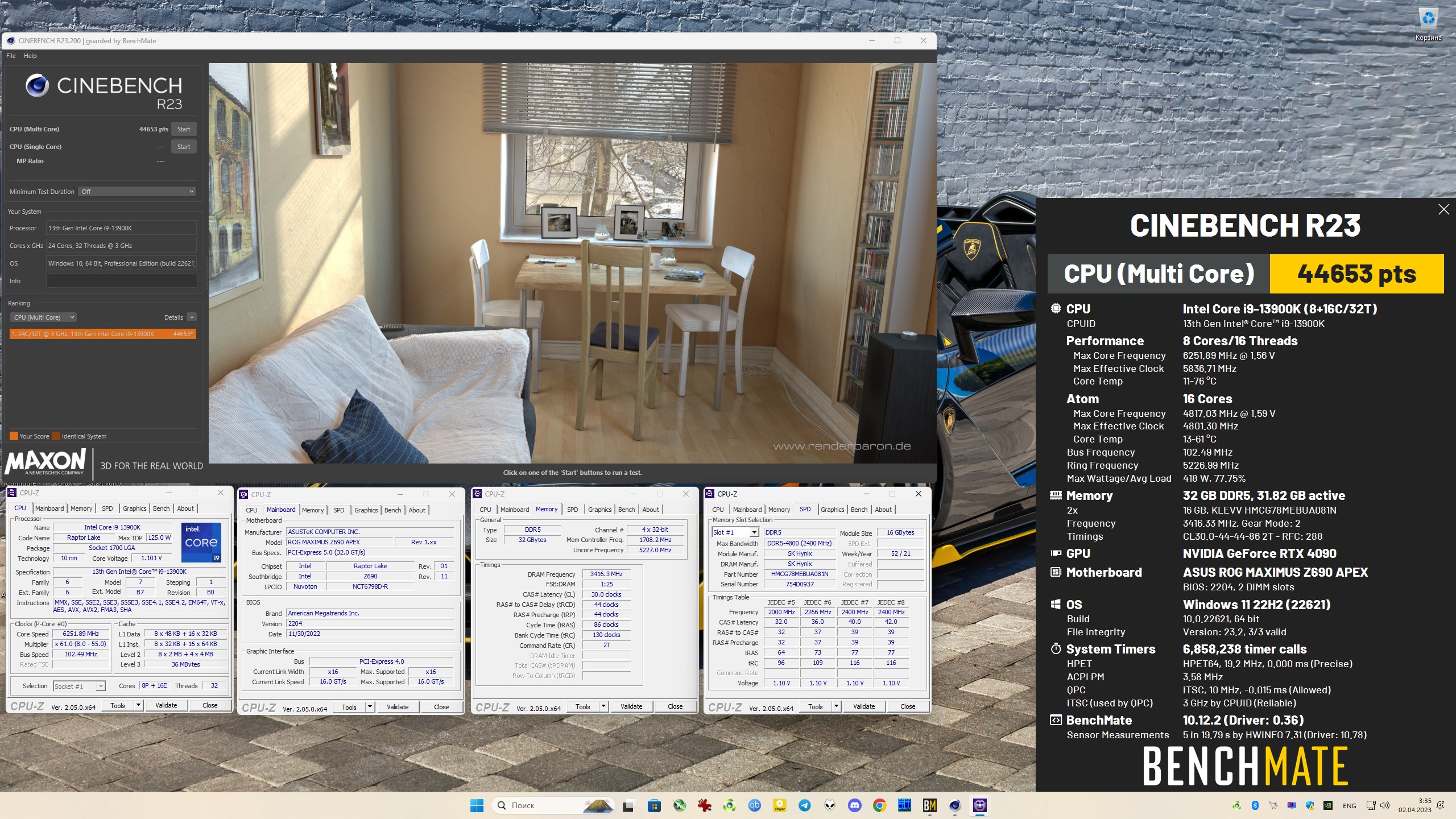Viewport: 1456px width, 819px height.
Task: Switch to CPU-Z via taskbar icon
Action: click(979, 805)
